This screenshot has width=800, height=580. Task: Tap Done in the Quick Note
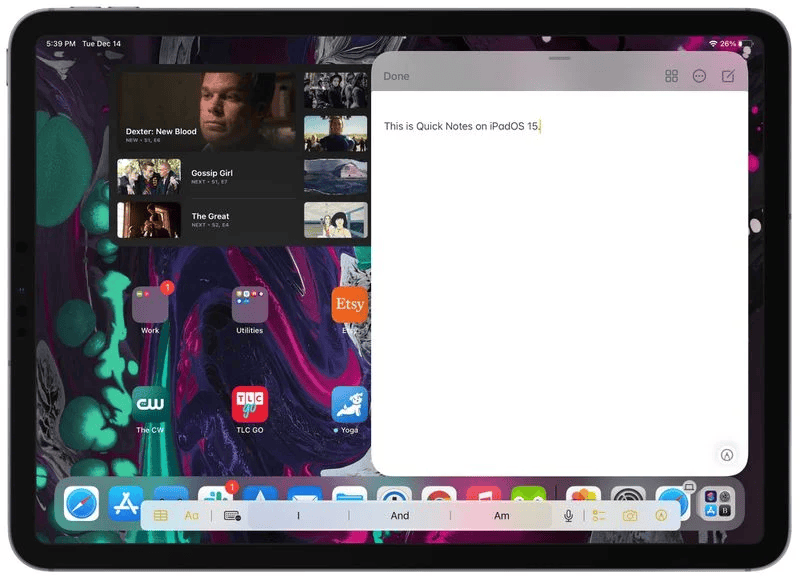coord(396,76)
